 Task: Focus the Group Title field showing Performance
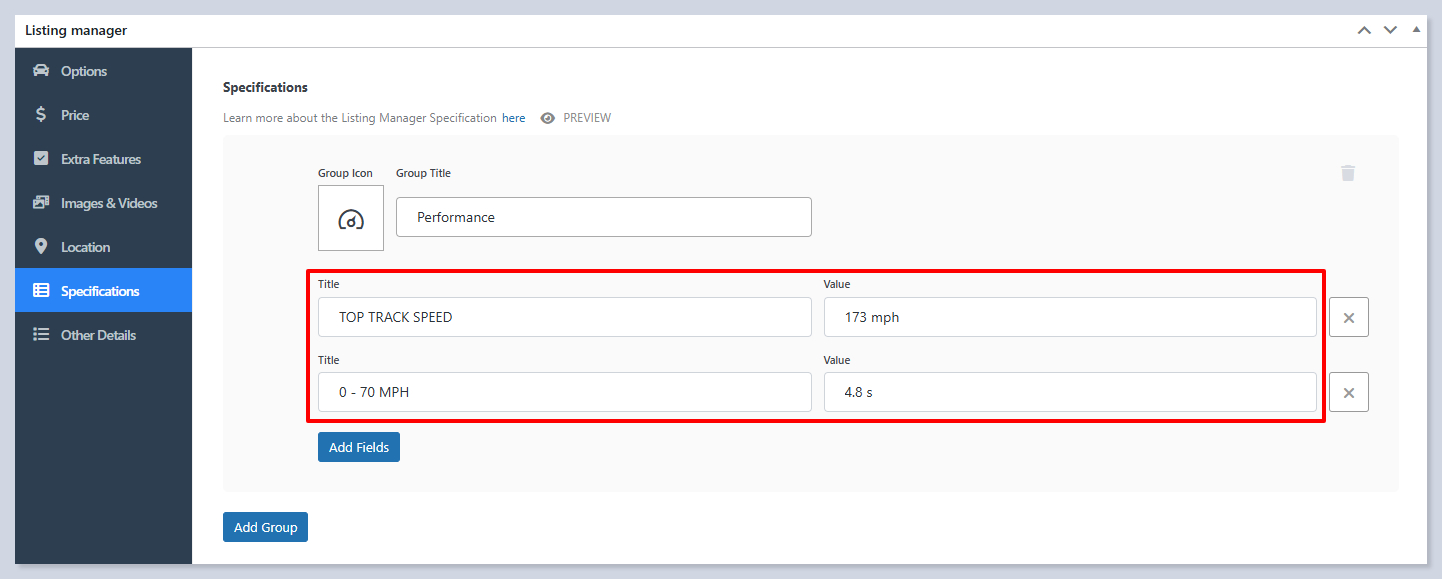click(603, 217)
